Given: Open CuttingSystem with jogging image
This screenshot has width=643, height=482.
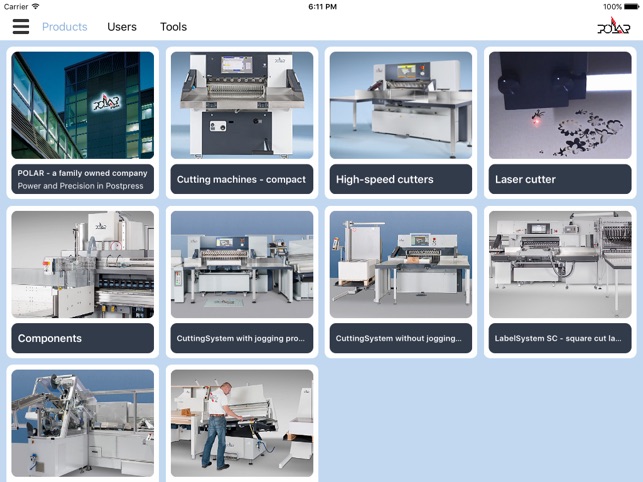Looking at the screenshot, I should [x=242, y=264].
